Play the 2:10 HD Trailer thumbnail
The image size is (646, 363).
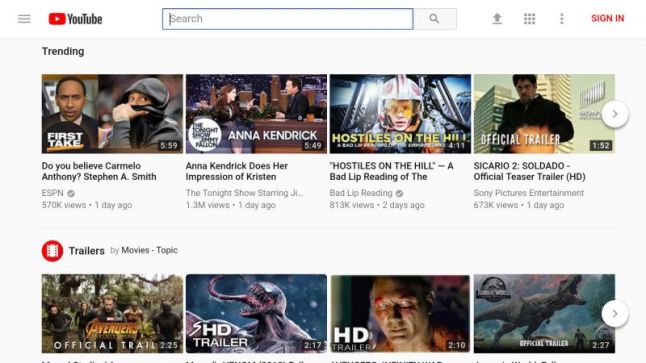(400, 314)
